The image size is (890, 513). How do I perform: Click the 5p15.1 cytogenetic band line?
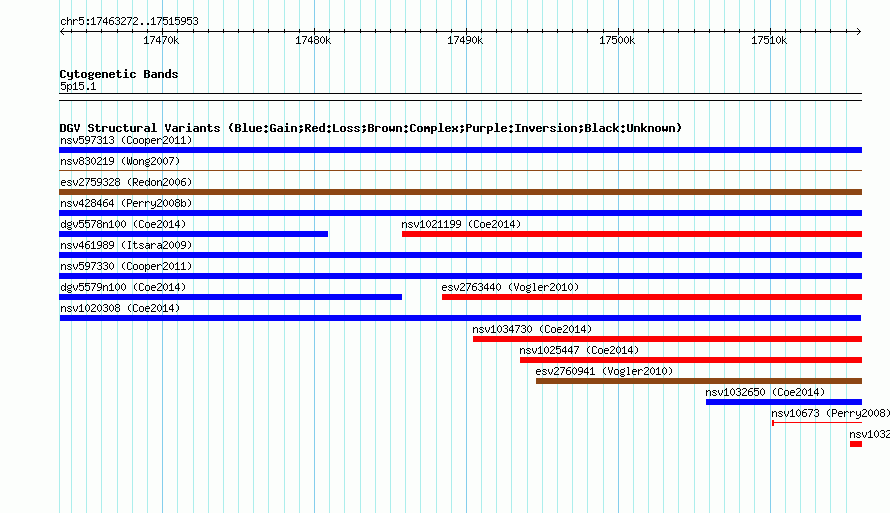tap(460, 97)
